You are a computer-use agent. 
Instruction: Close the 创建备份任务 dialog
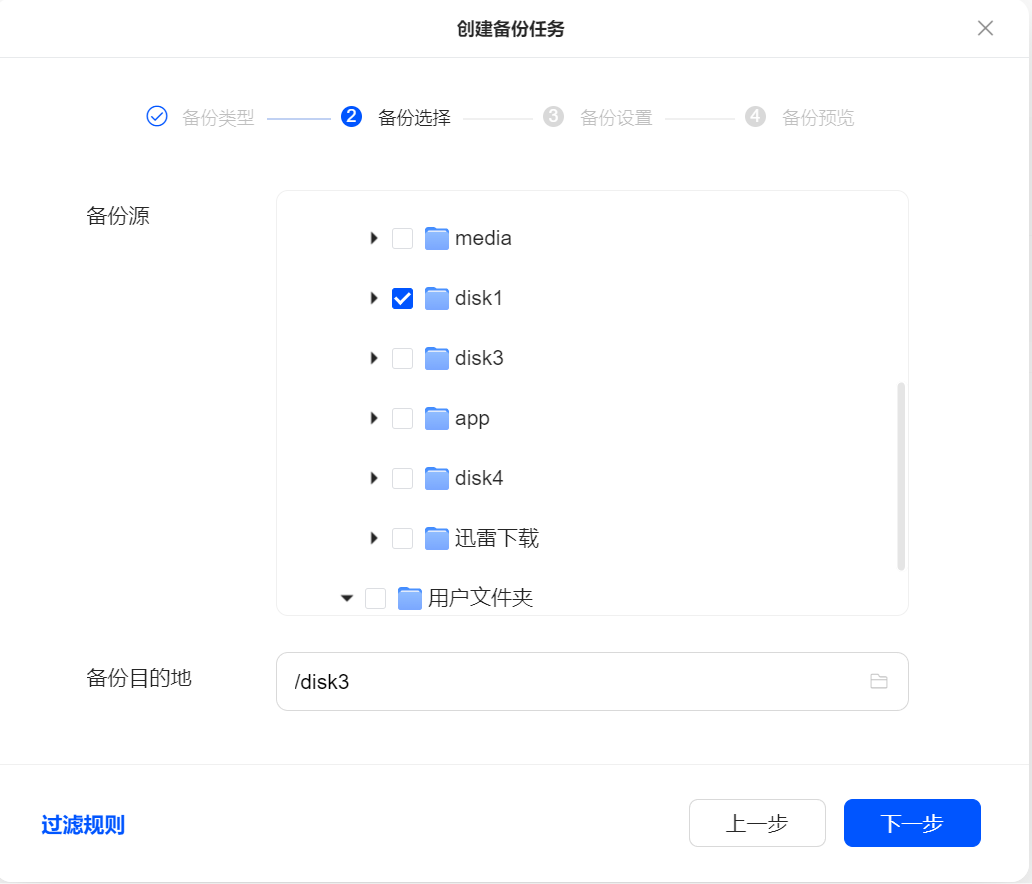pyautogui.click(x=985, y=28)
